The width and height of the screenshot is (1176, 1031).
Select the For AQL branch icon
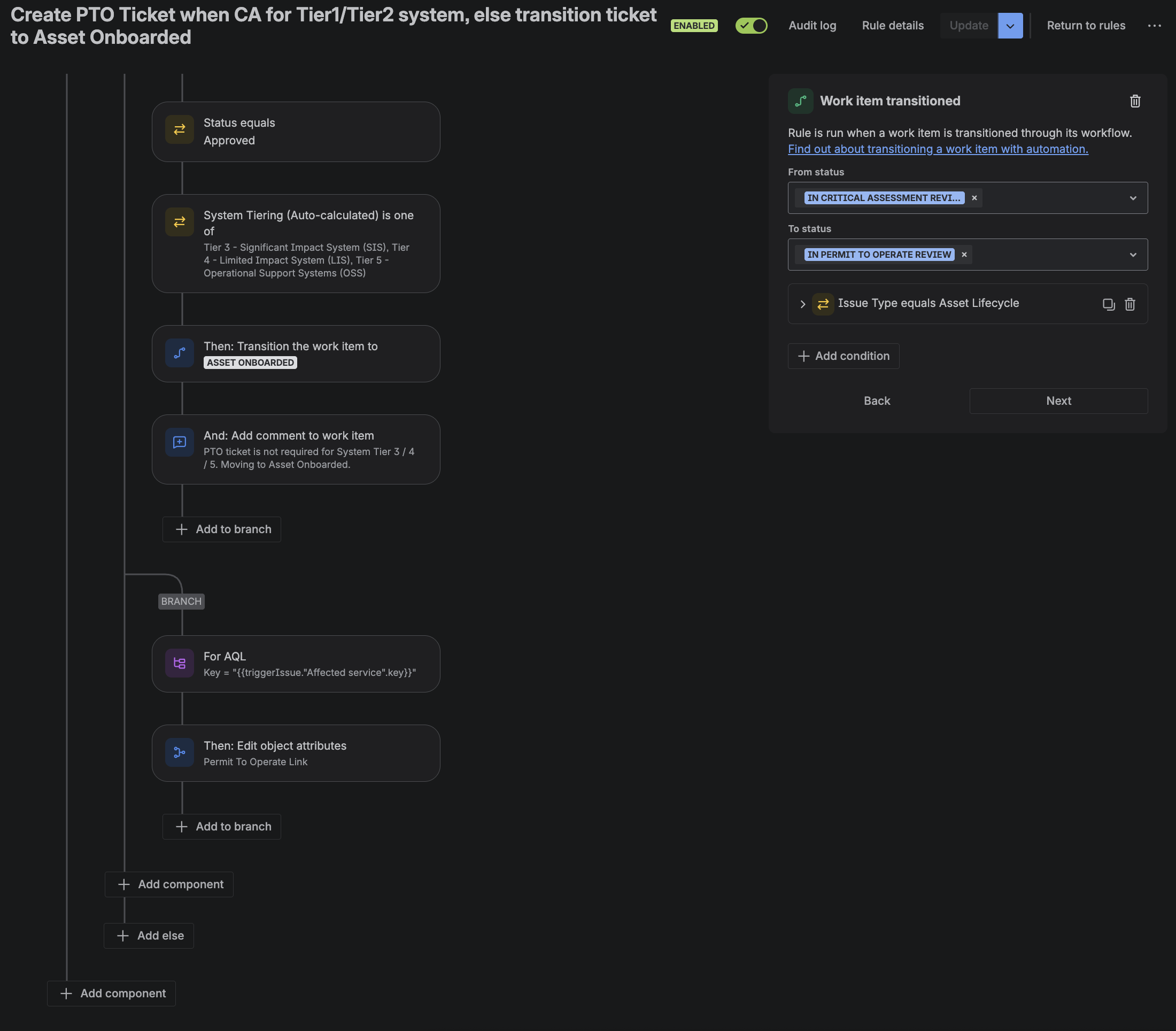click(180, 664)
